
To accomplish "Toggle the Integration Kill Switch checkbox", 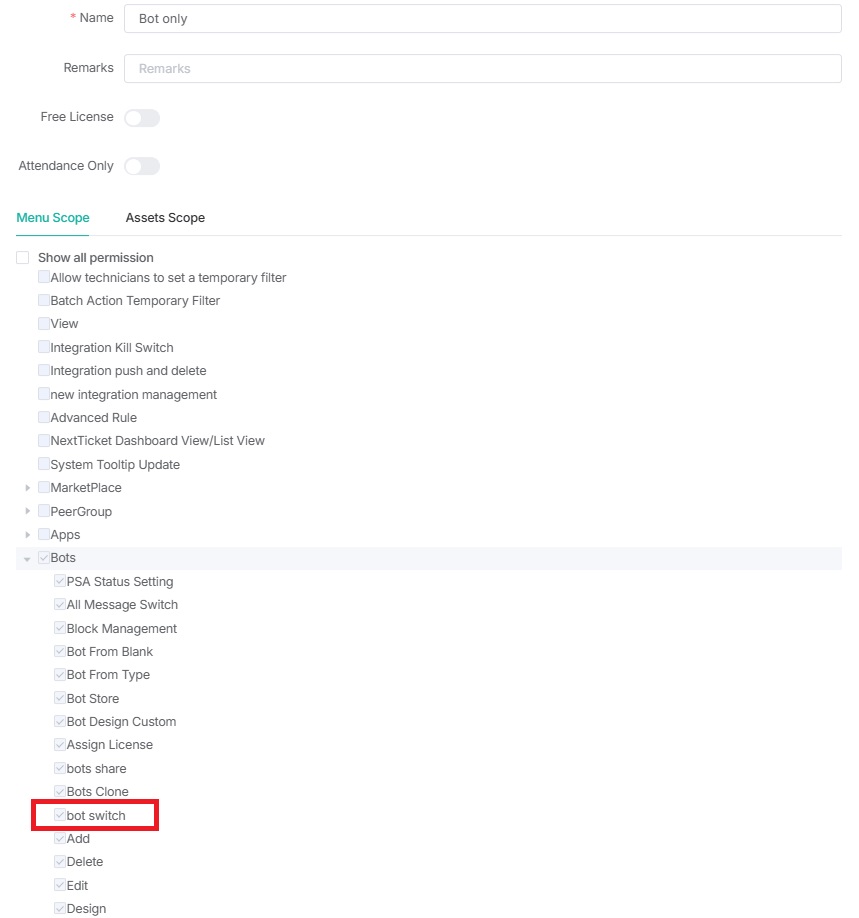I will tap(44, 347).
